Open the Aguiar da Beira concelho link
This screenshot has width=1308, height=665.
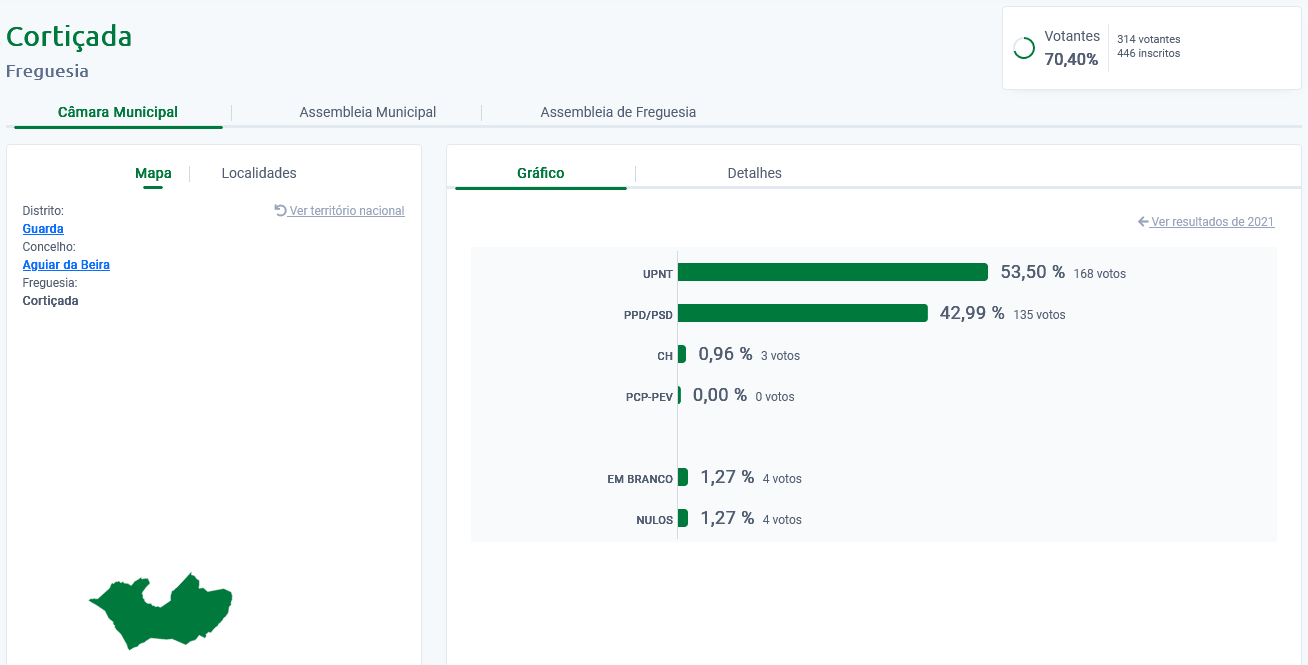pyautogui.click(x=66, y=265)
